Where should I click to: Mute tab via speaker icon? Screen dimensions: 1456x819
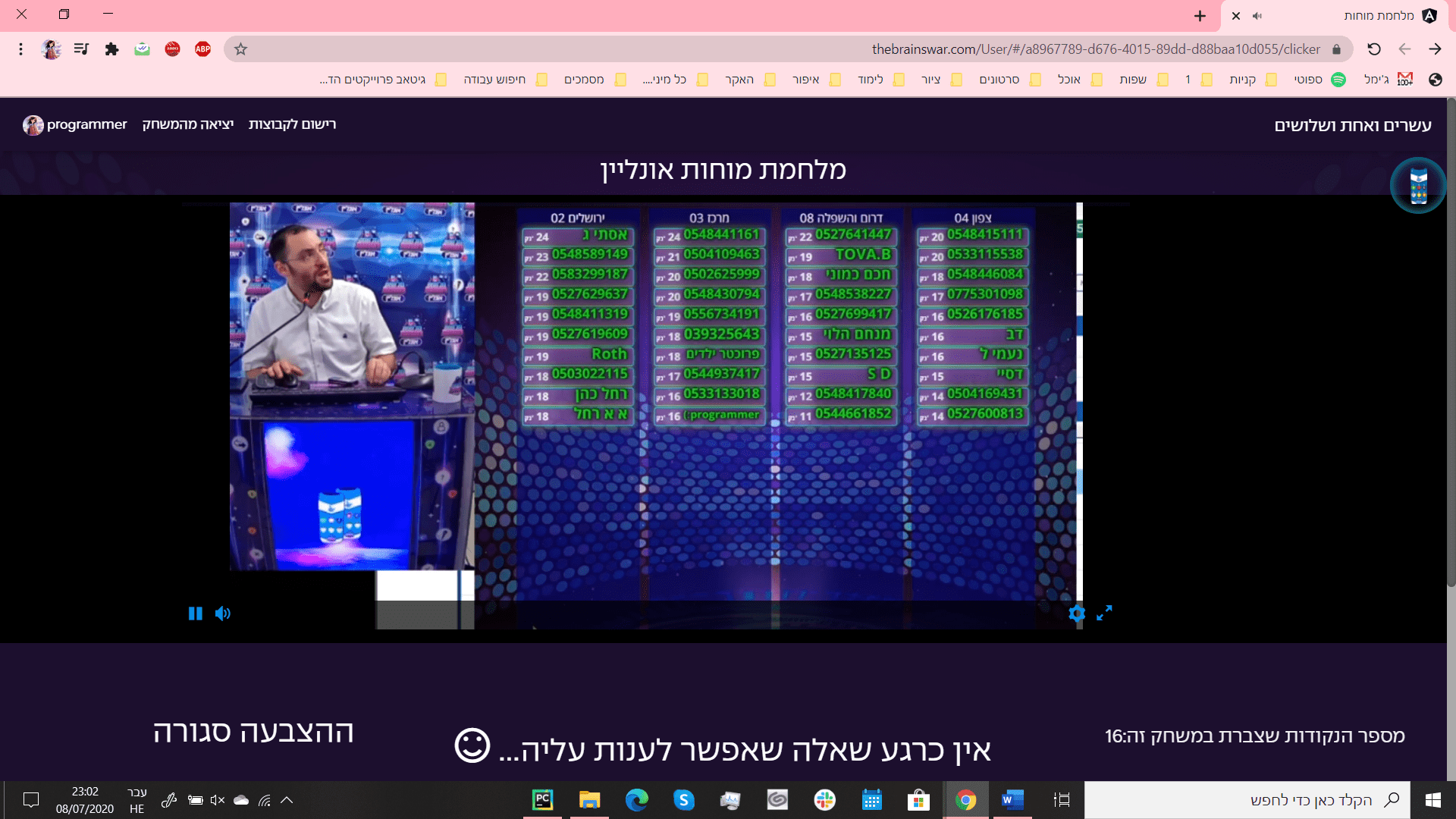tap(1257, 16)
